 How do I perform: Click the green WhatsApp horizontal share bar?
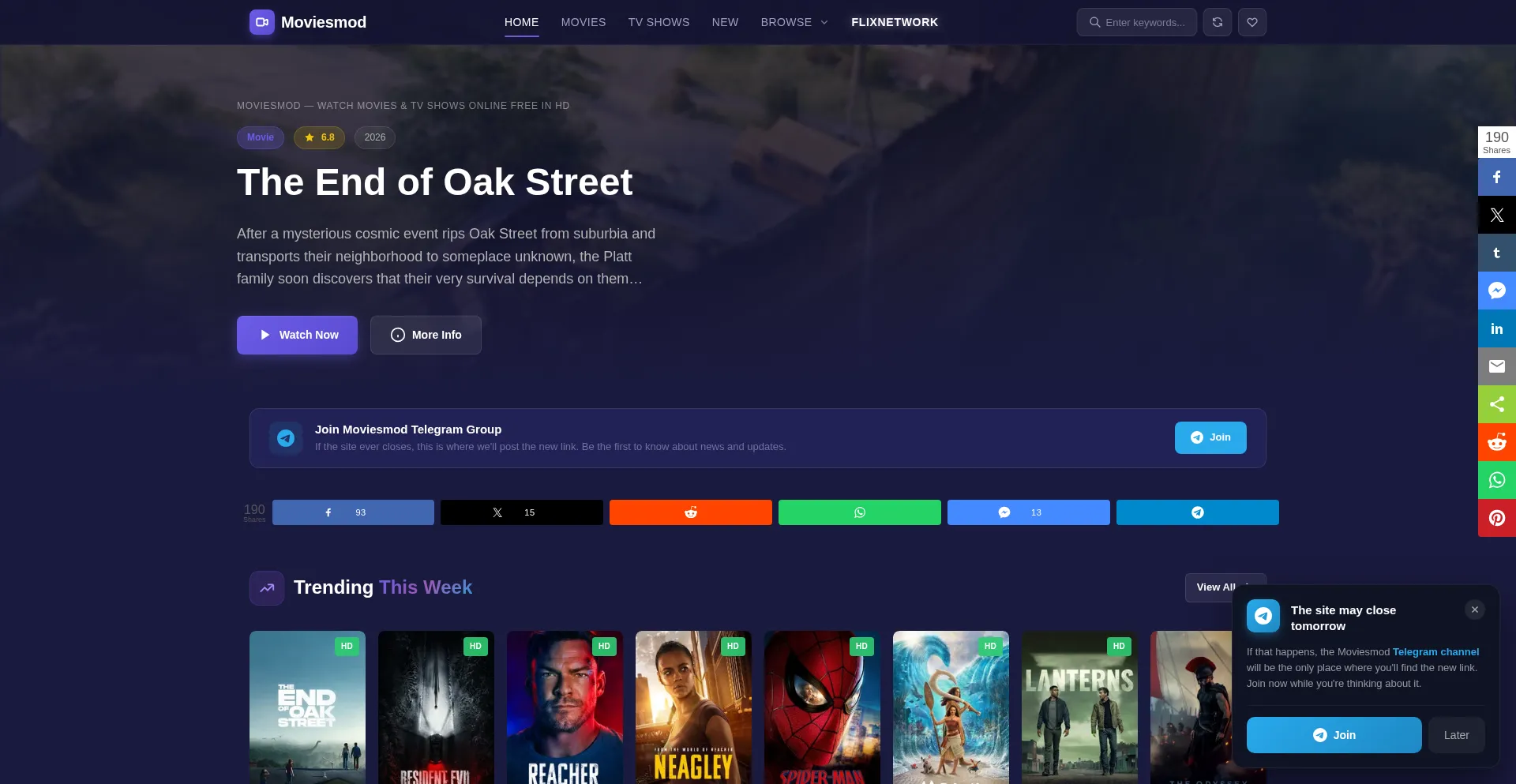tap(860, 512)
